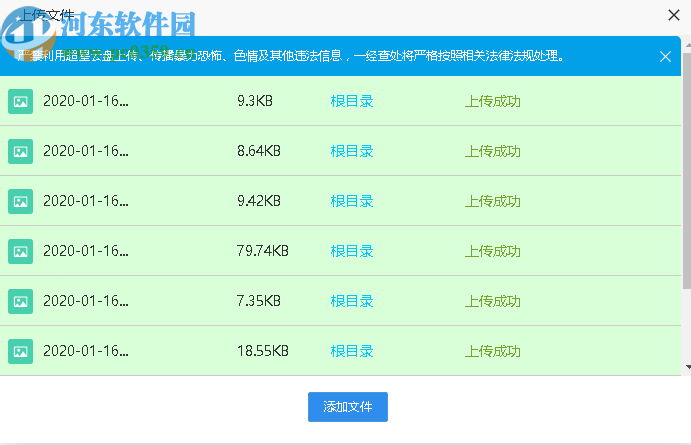
Task: Select file name in the 8.64KB row
Action: pos(86,151)
